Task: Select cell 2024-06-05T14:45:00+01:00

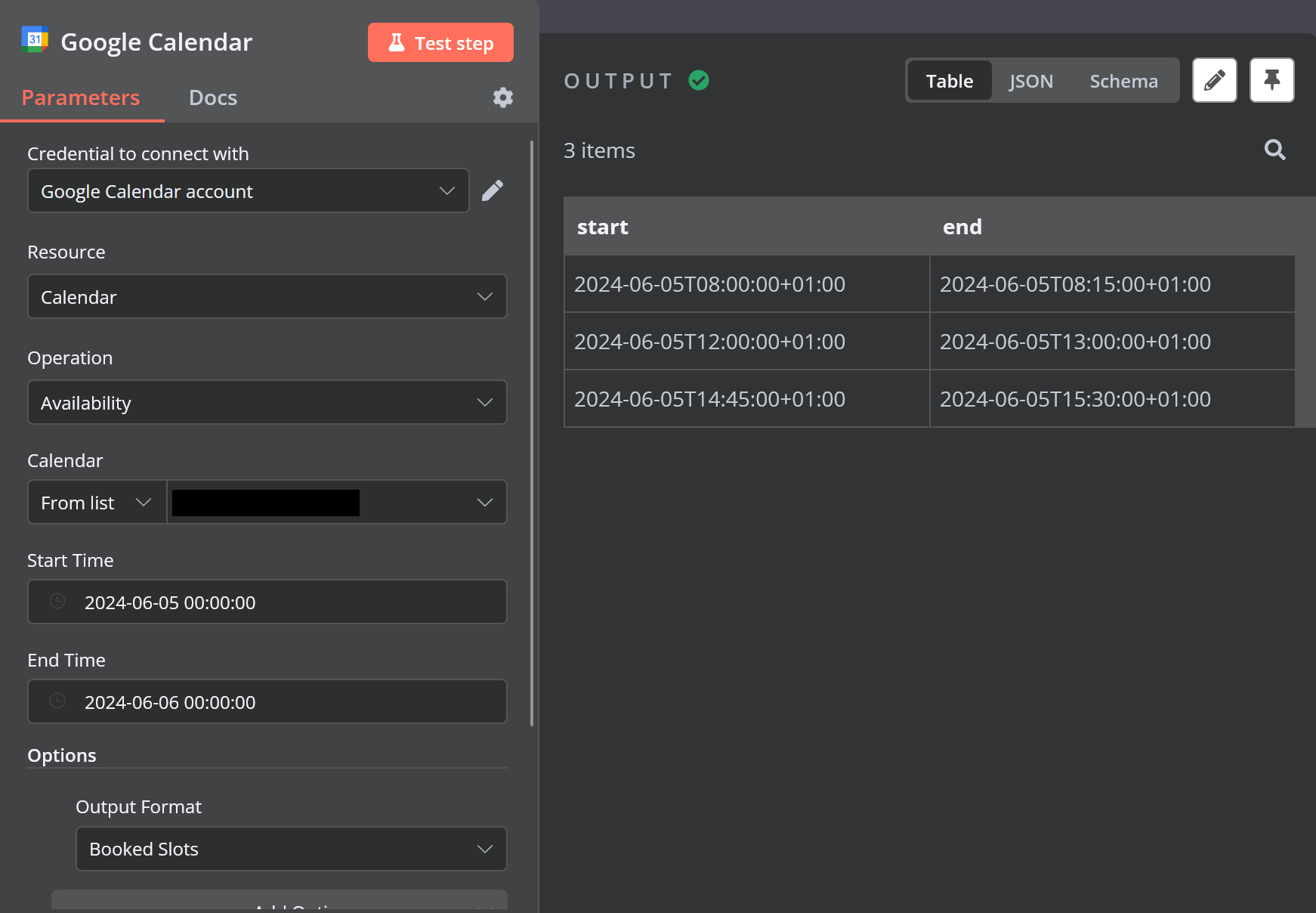Action: [747, 399]
